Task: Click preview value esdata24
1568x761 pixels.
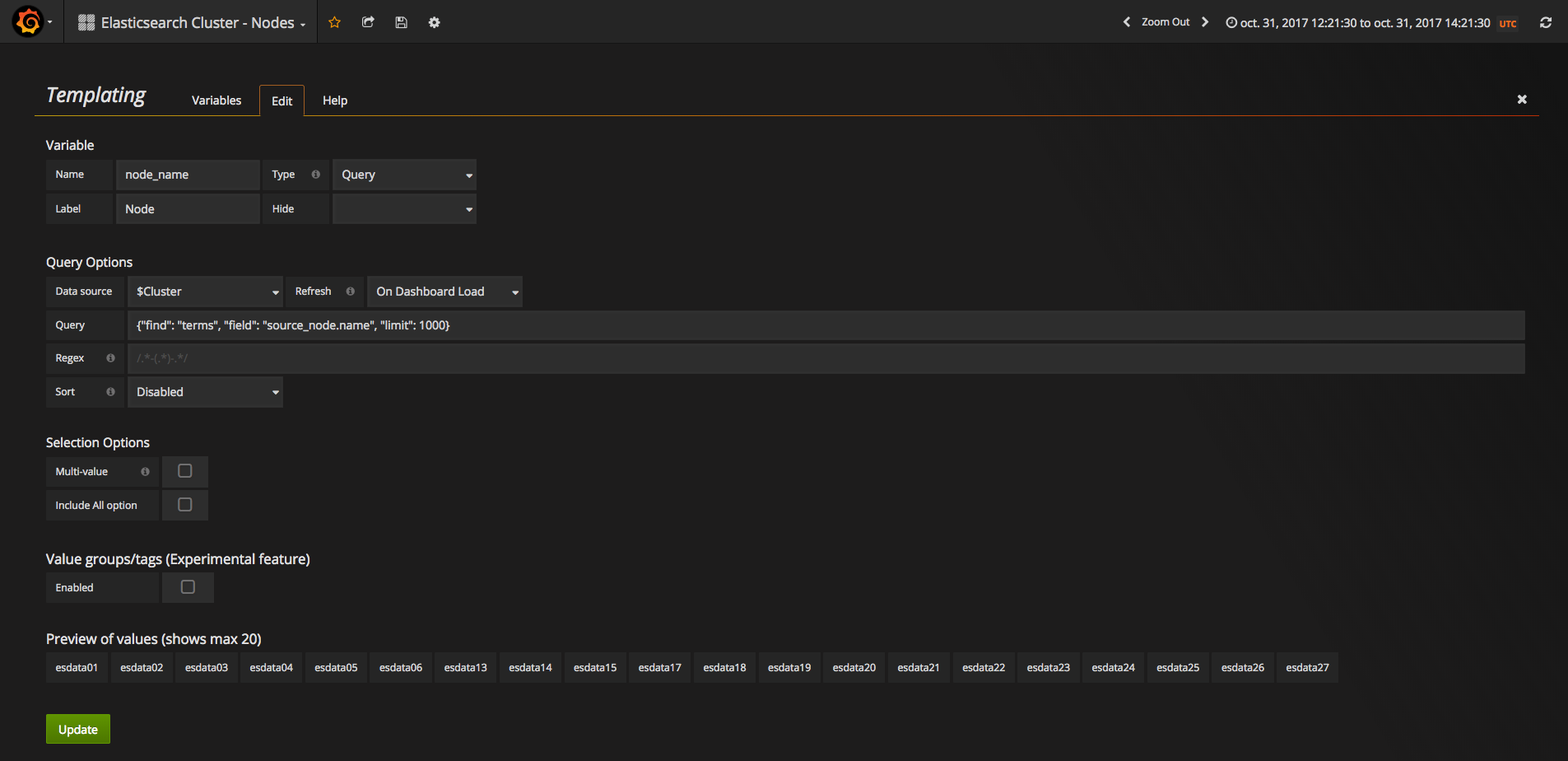Action: (1114, 668)
